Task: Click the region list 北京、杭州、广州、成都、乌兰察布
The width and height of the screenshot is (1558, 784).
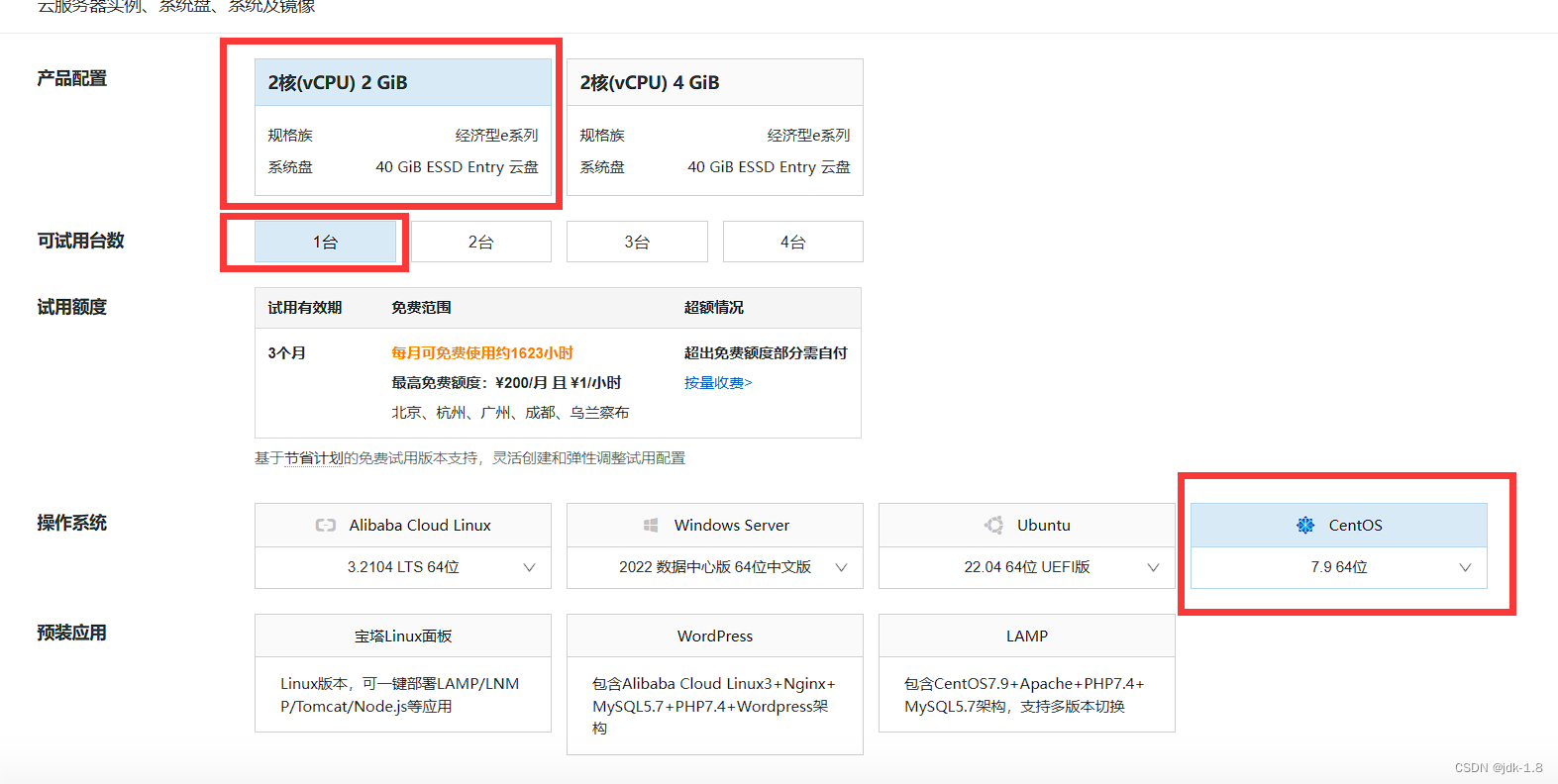Action: (x=510, y=413)
